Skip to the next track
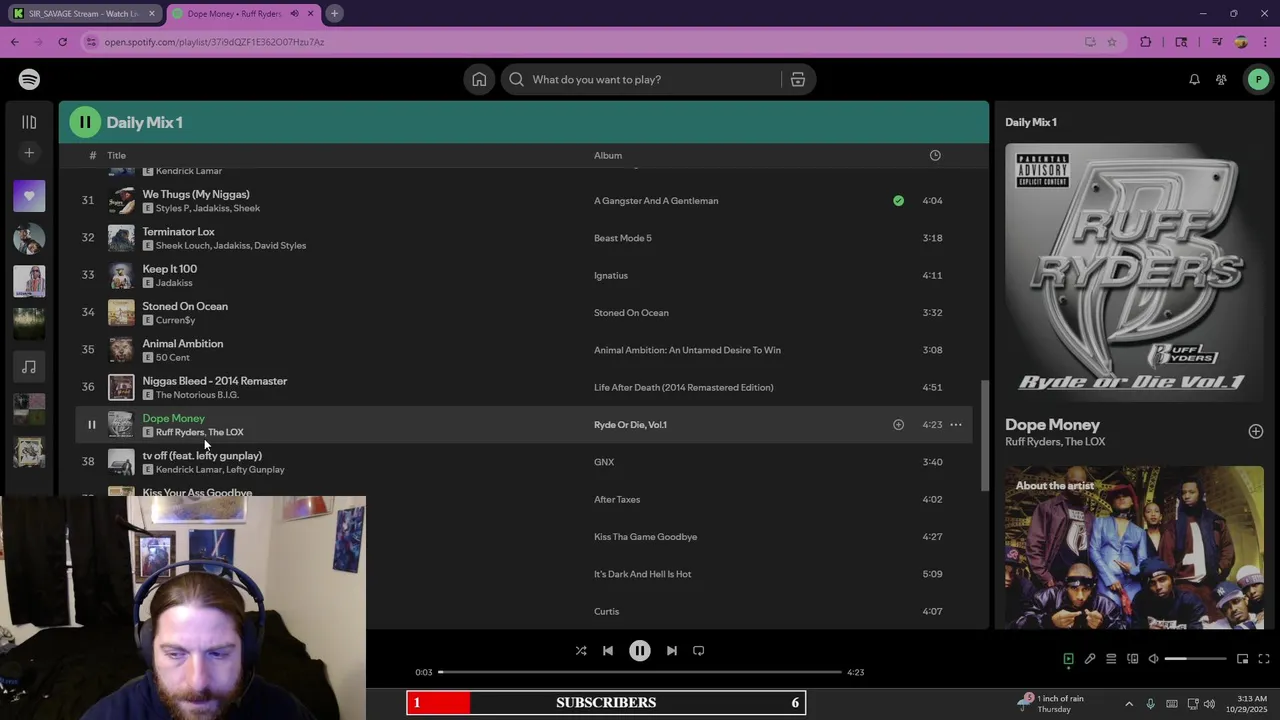1280x720 pixels. coord(672,651)
